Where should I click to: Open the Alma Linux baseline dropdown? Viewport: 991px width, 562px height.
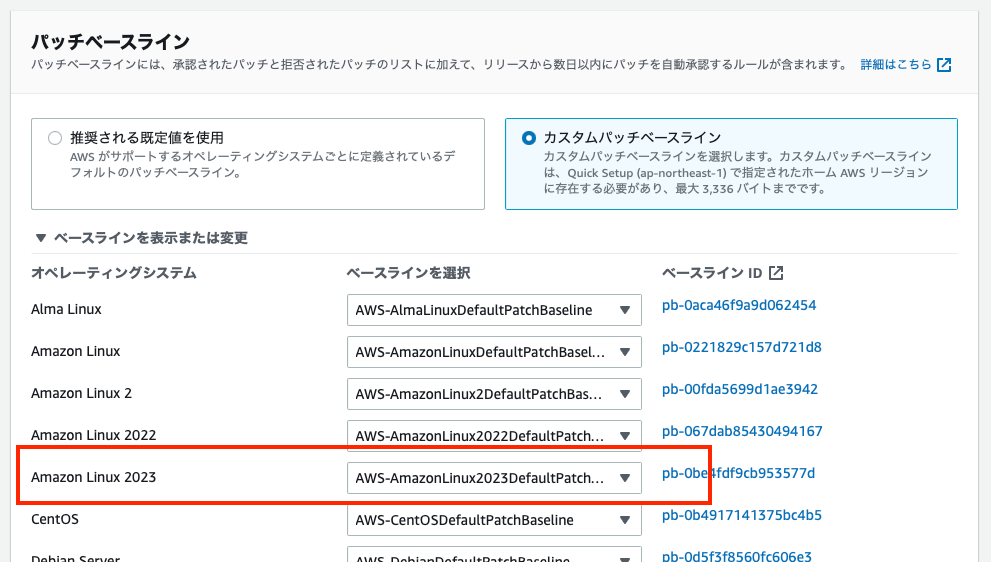coord(494,310)
